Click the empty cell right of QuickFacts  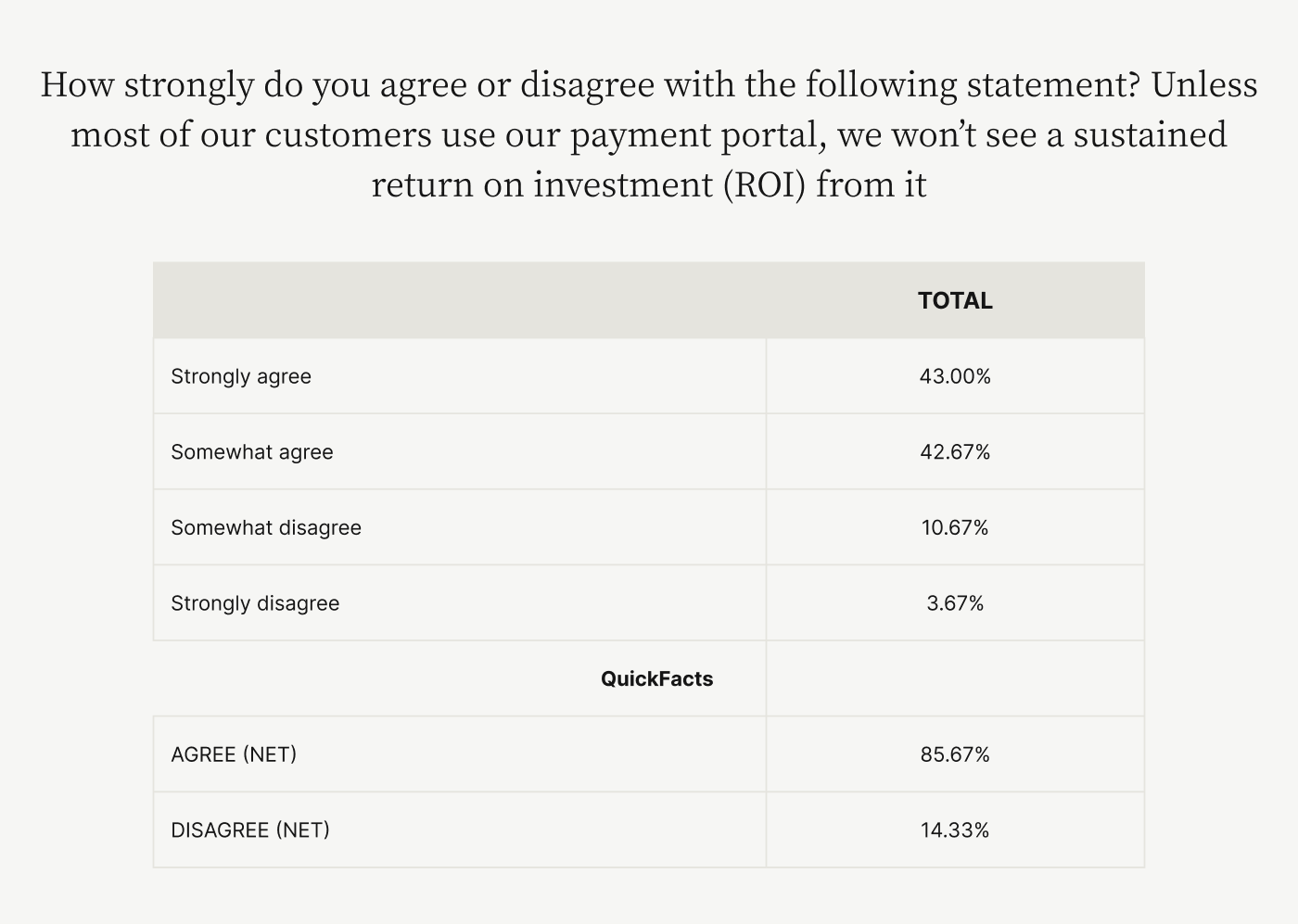pyautogui.click(x=955, y=678)
